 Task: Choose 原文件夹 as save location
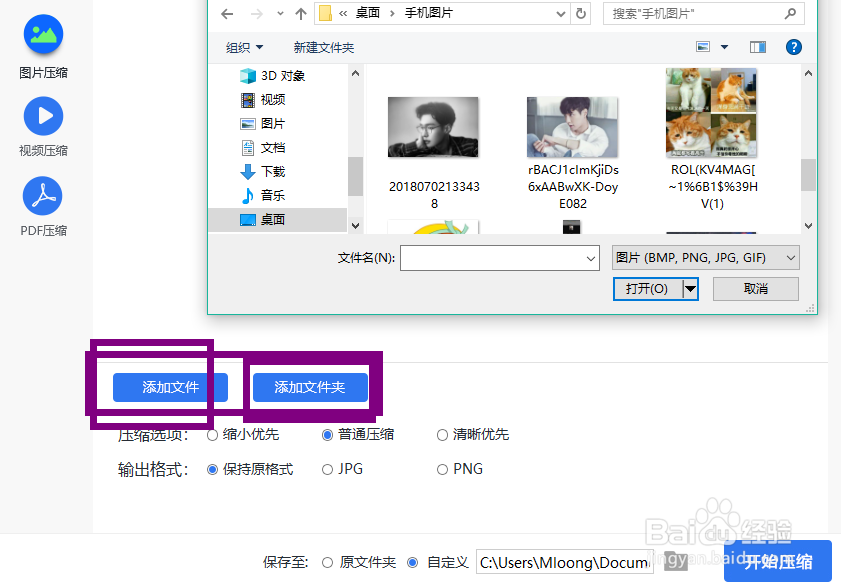coord(359,562)
